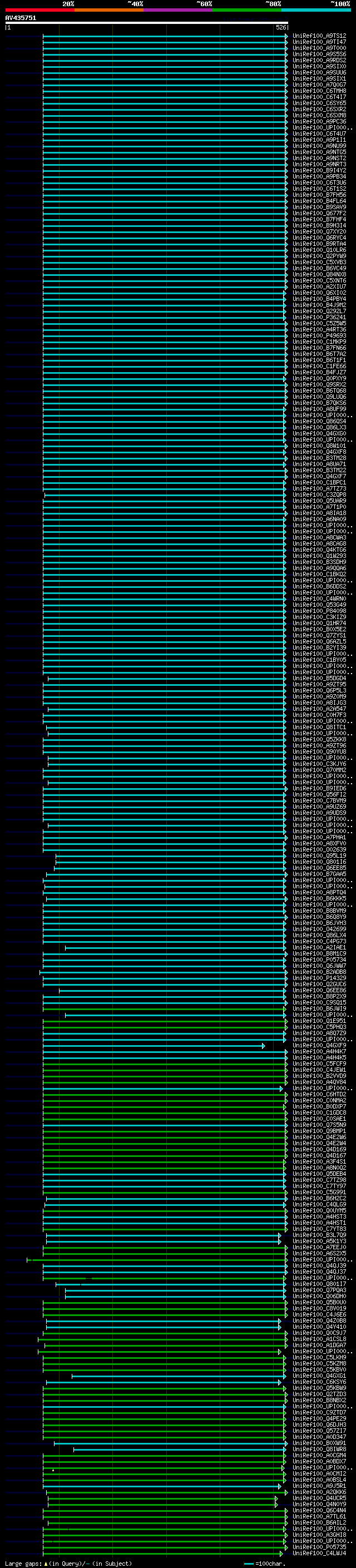Image resolution: width=356 pixels, height=1568 pixels.
Task: Click the label UniRef100_B0XW91
Action: pyautogui.click(x=319, y=1443)
